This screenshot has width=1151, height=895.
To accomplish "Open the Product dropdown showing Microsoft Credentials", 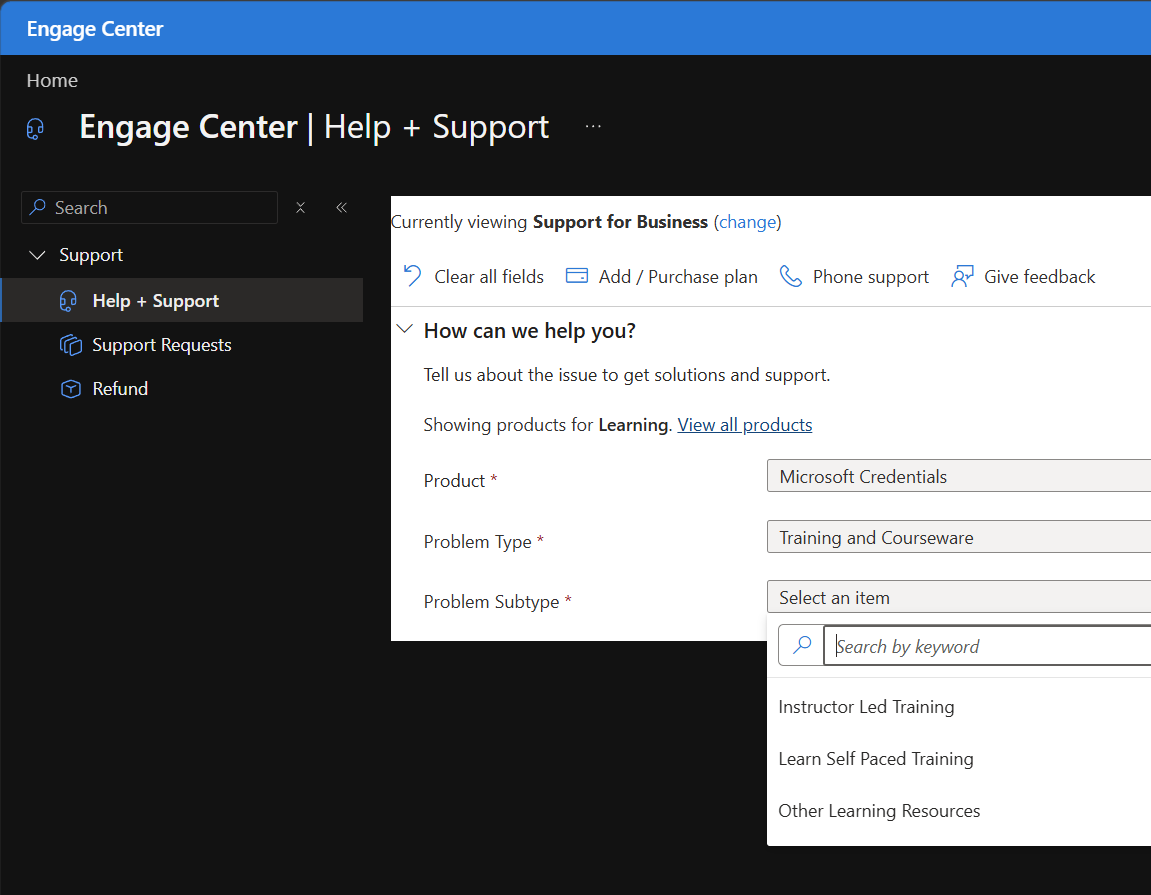I will [959, 476].
